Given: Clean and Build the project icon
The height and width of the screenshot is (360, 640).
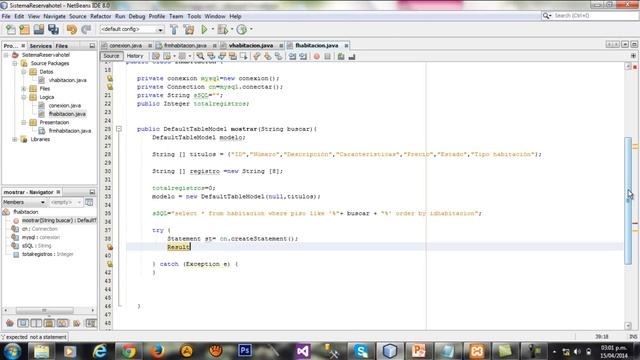Looking at the screenshot, I should coord(189,29).
